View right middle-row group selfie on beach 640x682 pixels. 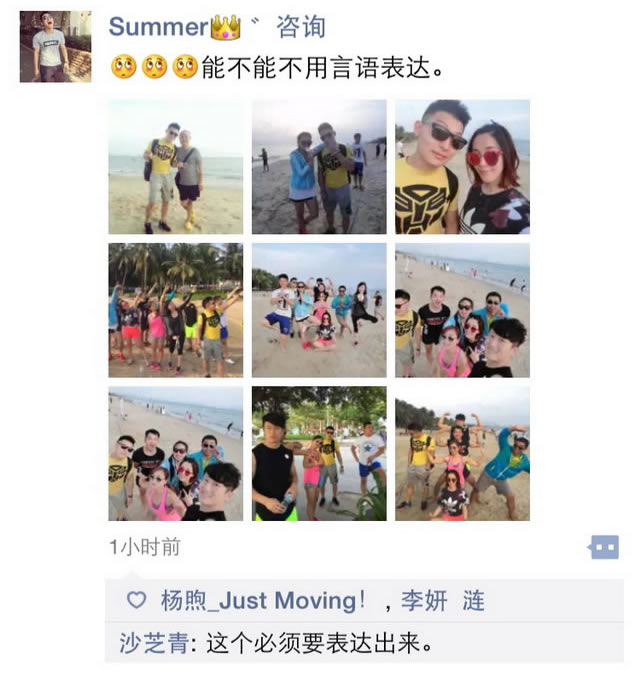(462, 310)
